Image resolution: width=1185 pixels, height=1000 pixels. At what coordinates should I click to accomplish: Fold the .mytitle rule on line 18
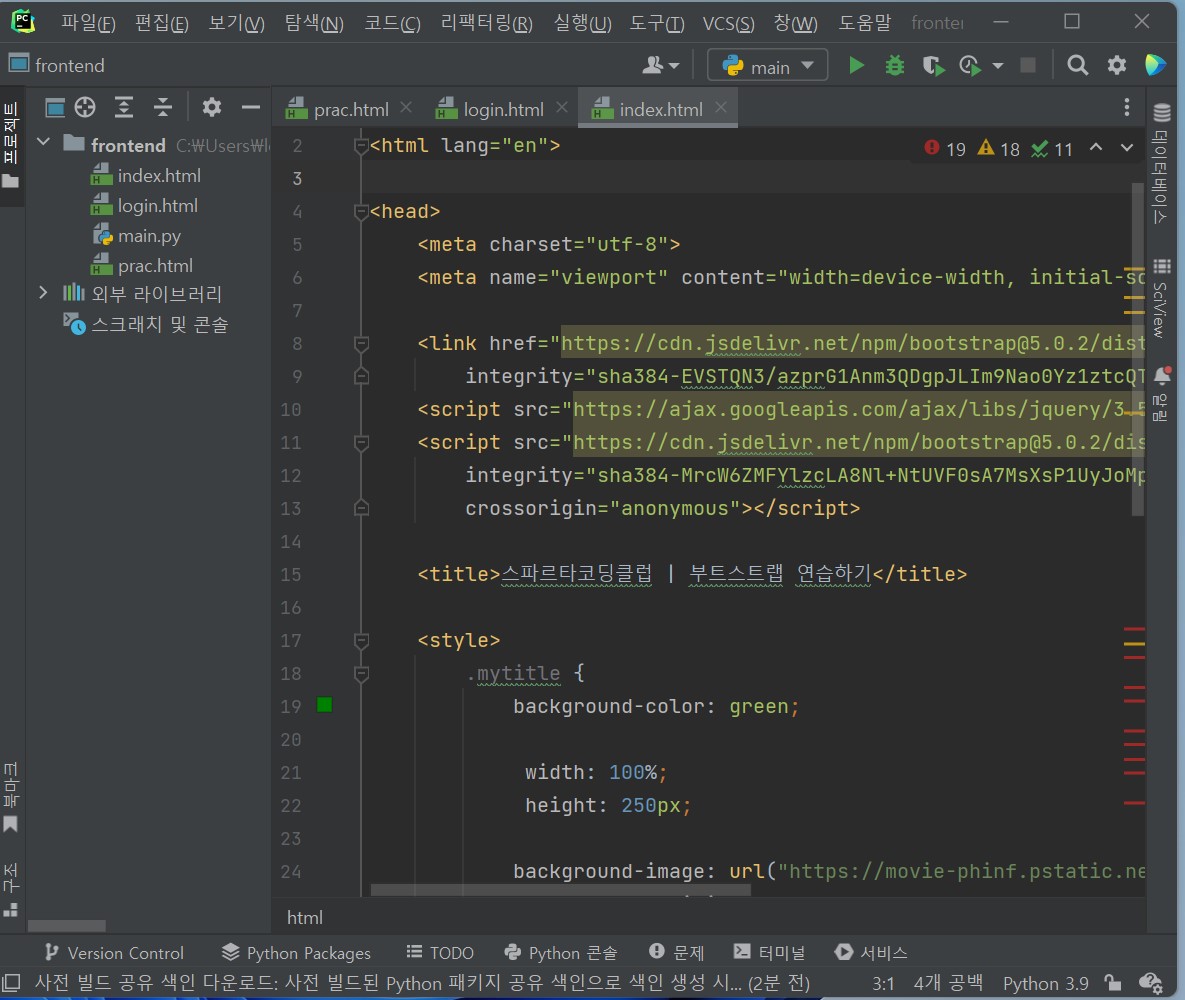tap(361, 673)
